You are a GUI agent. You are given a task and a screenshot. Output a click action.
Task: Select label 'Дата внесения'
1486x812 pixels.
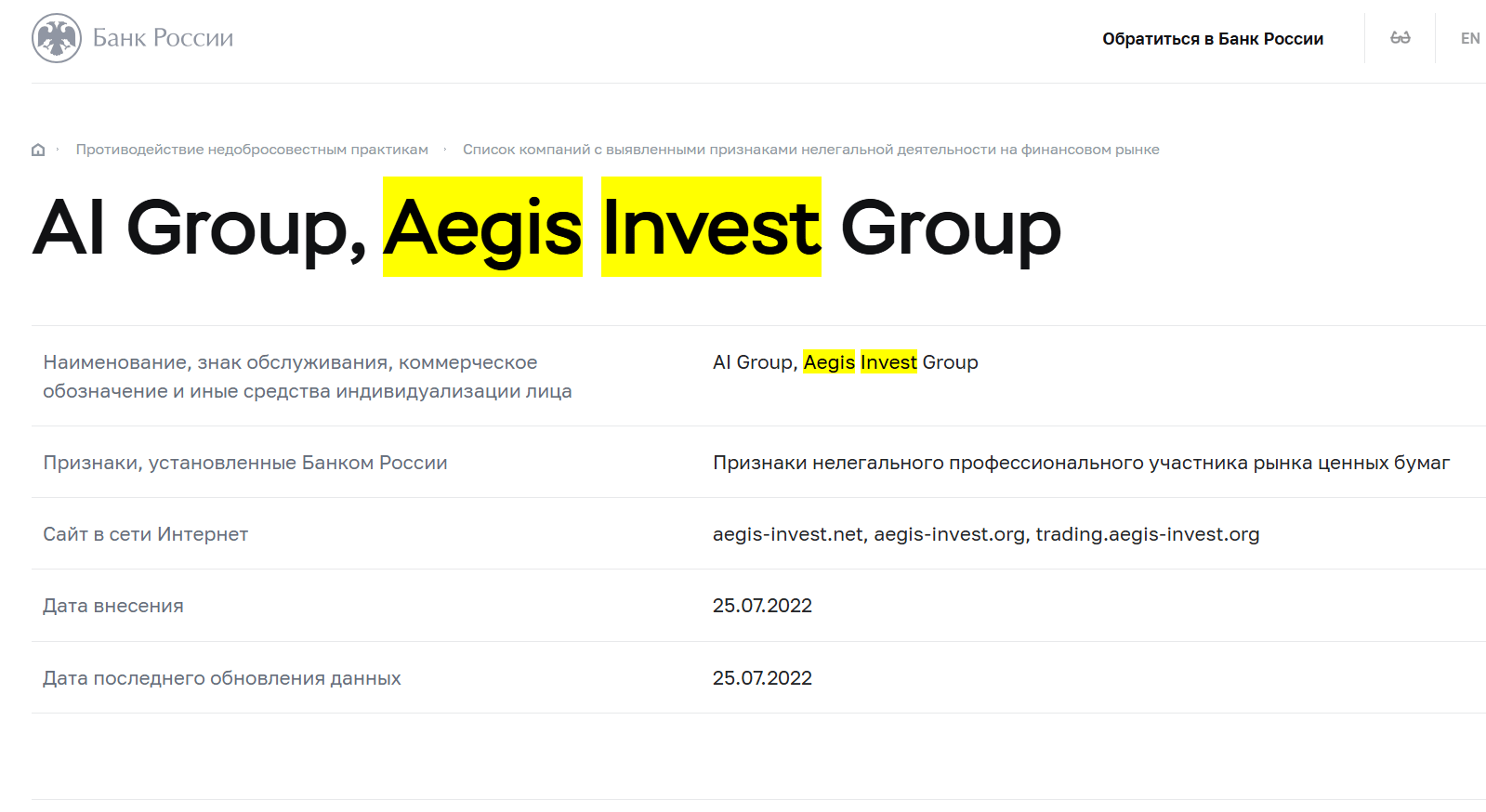click(113, 606)
